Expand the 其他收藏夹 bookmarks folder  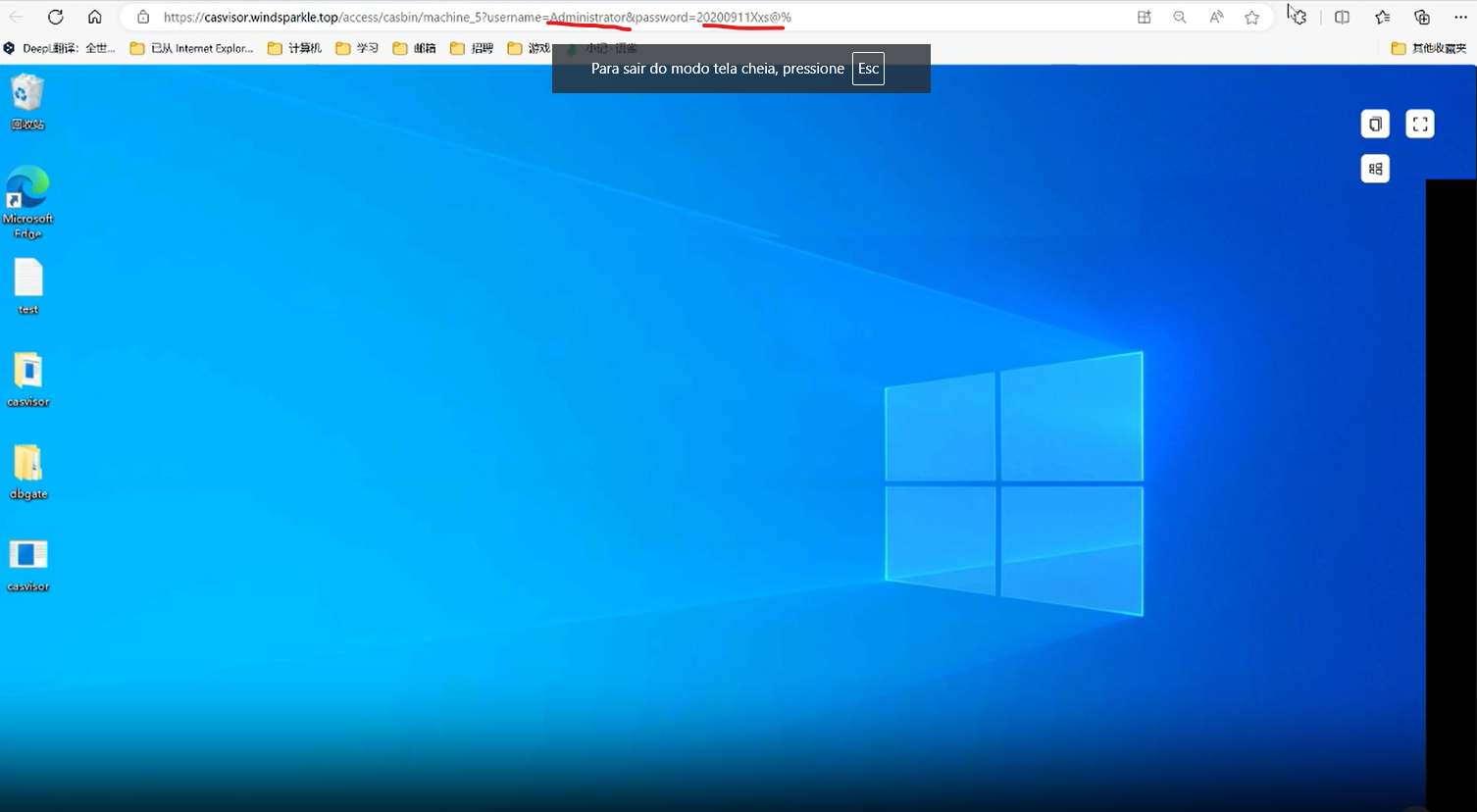tap(1429, 48)
